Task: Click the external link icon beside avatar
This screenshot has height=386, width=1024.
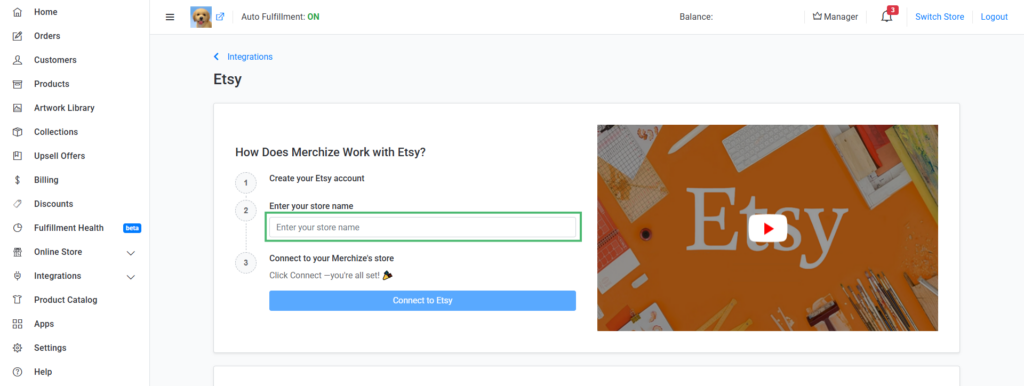Action: point(220,17)
